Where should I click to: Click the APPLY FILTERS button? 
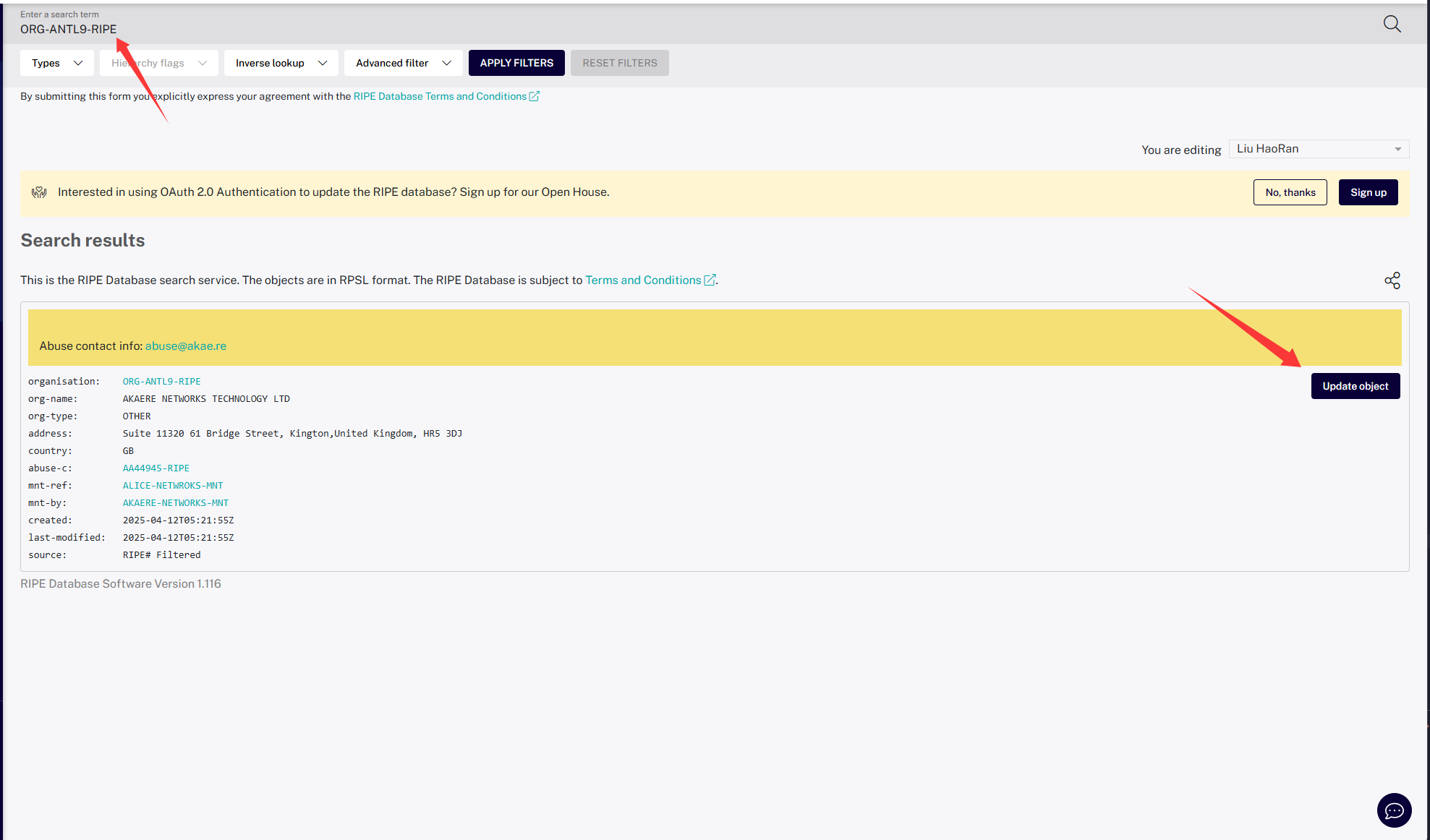pos(516,63)
